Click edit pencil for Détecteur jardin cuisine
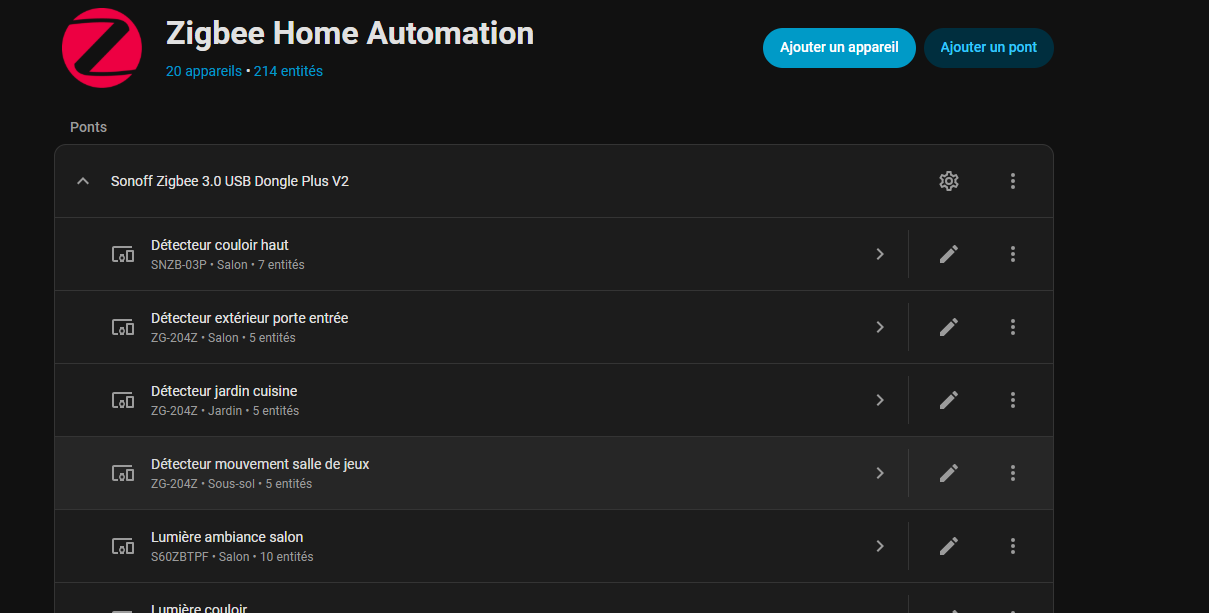This screenshot has width=1209, height=613. [x=949, y=400]
